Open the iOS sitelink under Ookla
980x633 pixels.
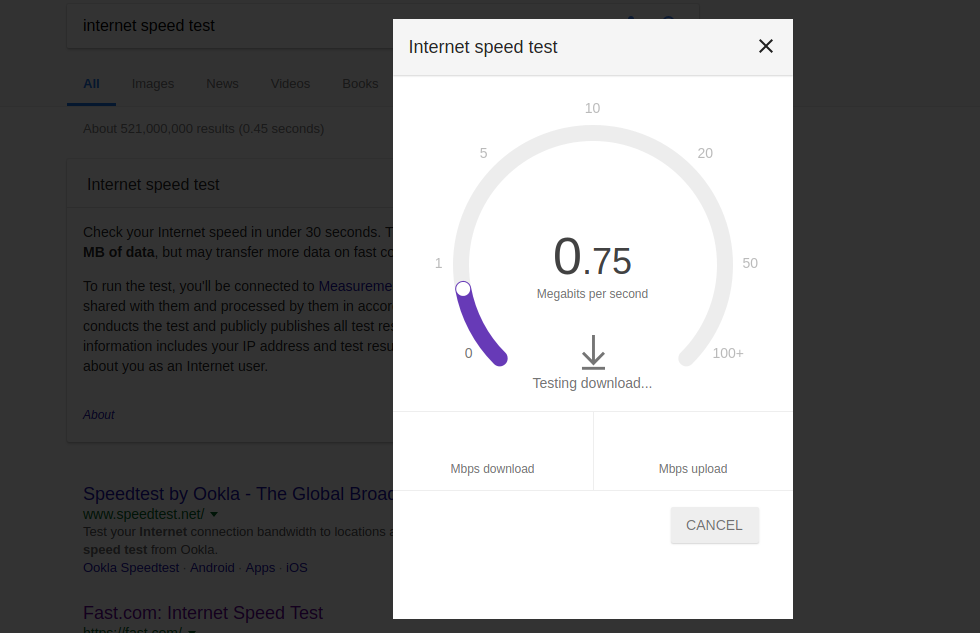pos(297,567)
